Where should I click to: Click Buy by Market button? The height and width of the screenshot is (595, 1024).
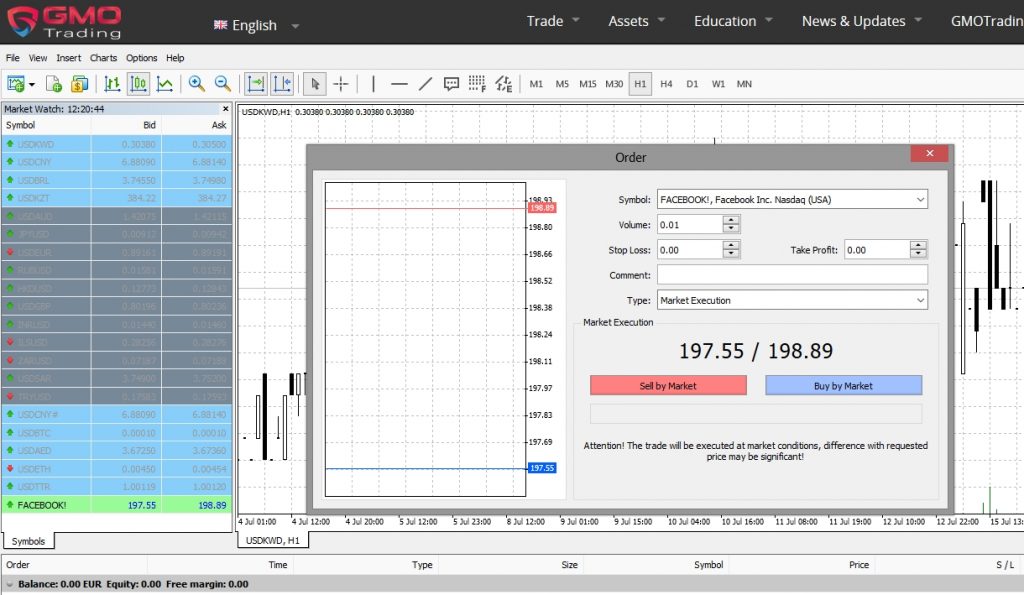(x=843, y=386)
